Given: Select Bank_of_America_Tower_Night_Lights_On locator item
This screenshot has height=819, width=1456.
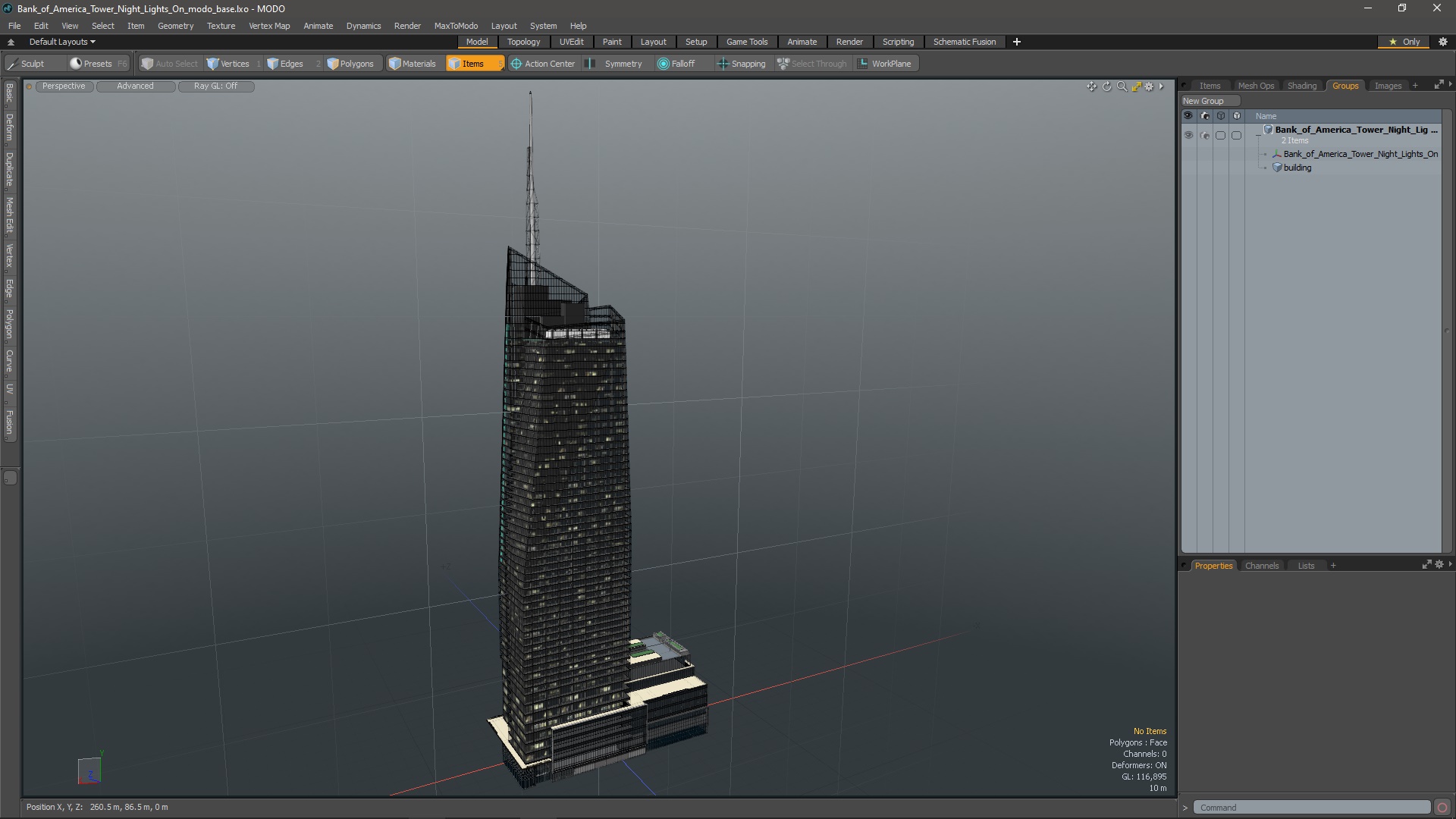Looking at the screenshot, I should pos(1360,154).
